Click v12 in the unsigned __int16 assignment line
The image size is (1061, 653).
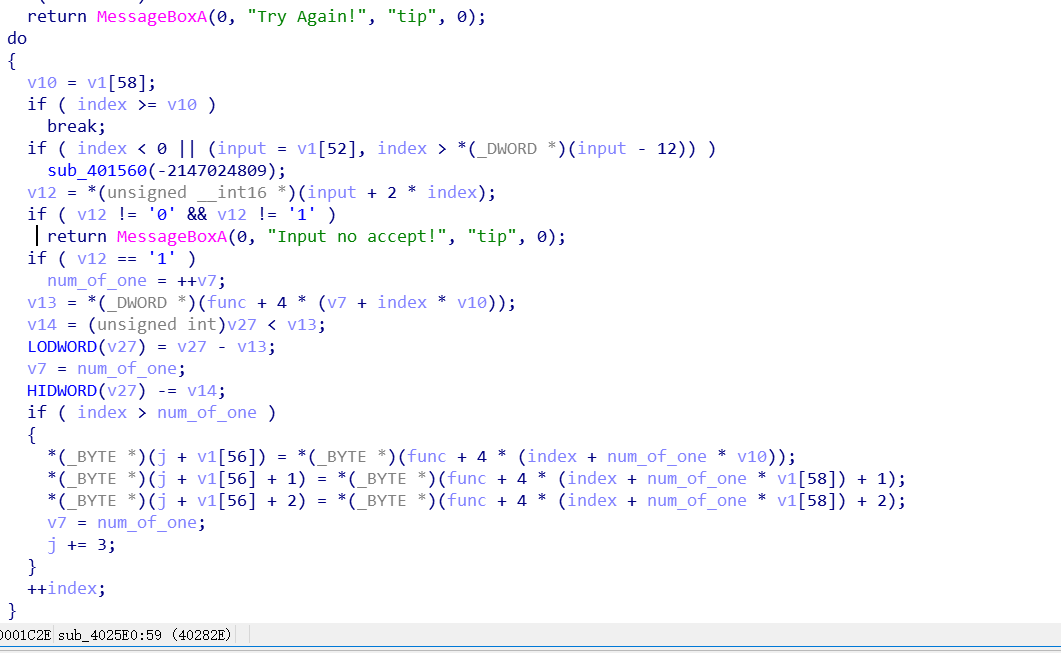[x=41, y=192]
